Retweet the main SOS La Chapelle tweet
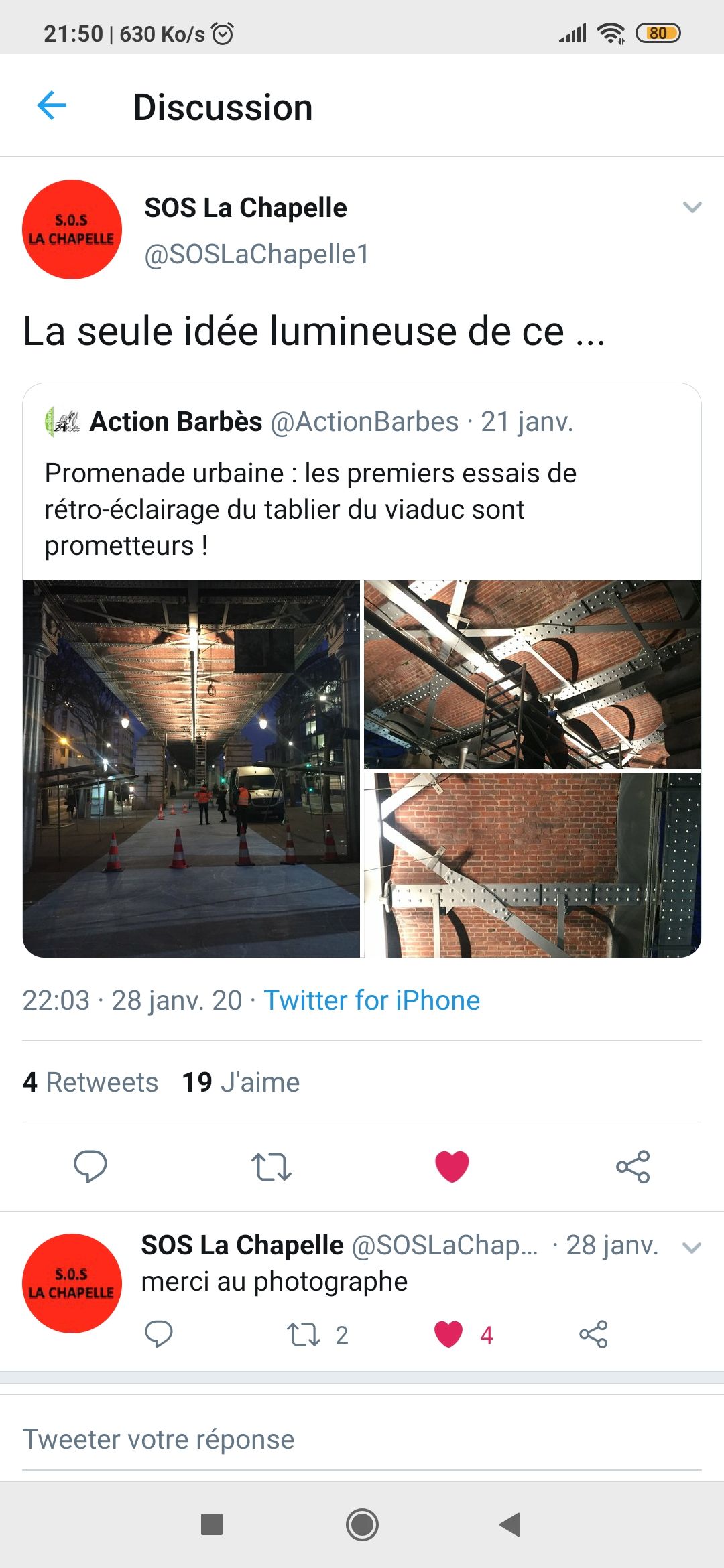 (x=271, y=1167)
